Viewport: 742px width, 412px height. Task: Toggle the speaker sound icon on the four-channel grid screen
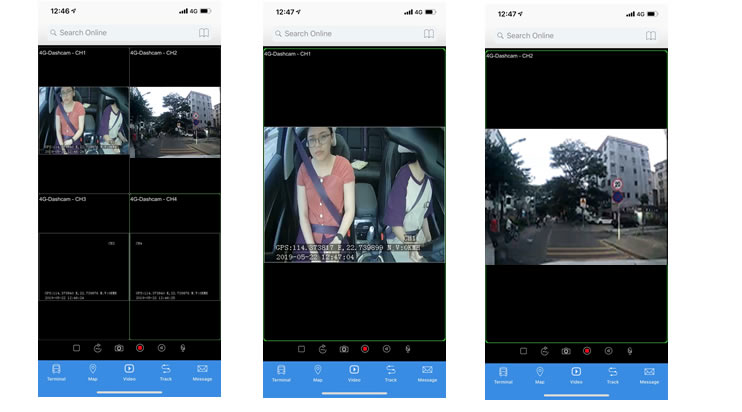point(161,348)
